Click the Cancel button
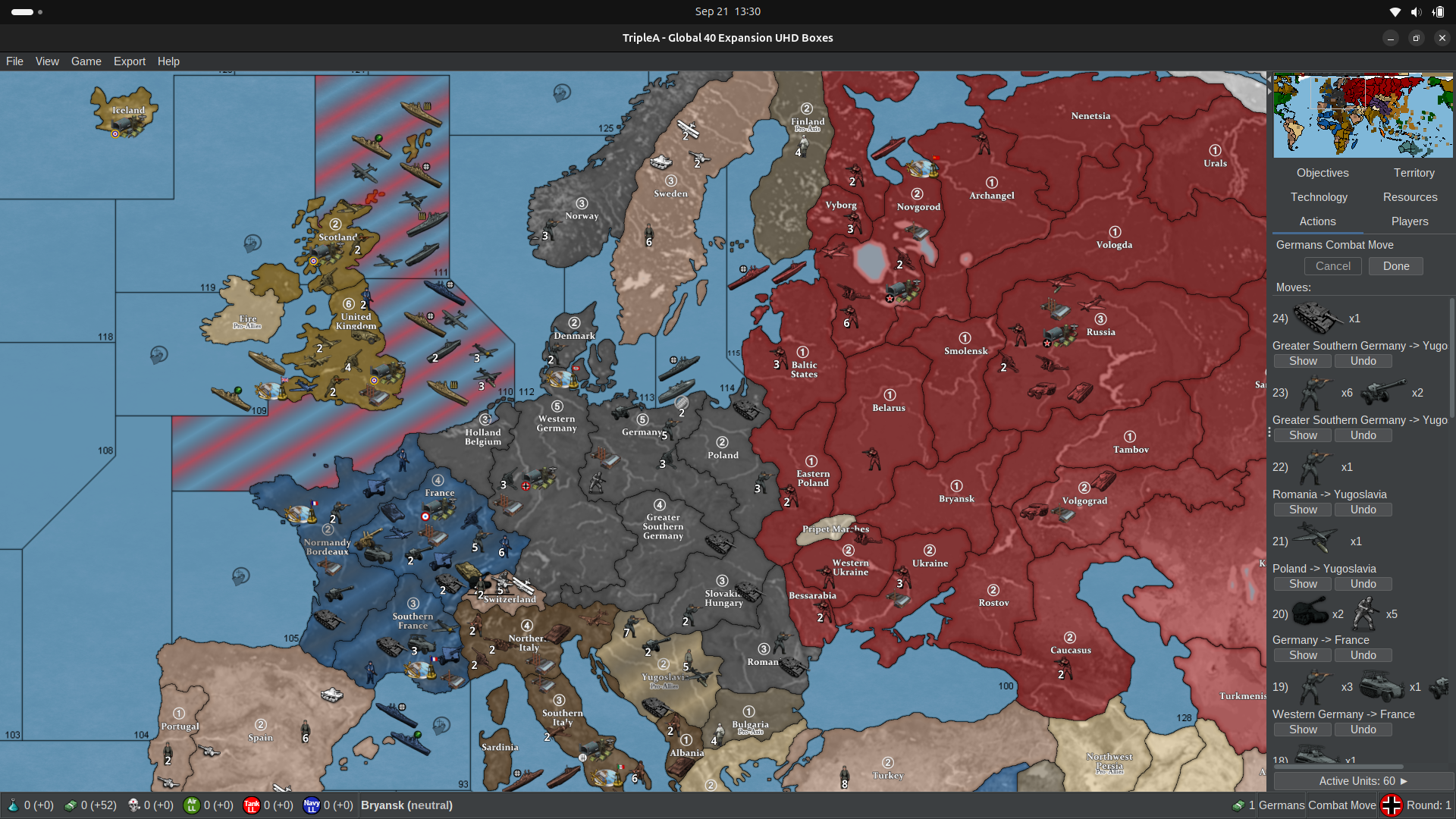1456x819 pixels. (1333, 266)
